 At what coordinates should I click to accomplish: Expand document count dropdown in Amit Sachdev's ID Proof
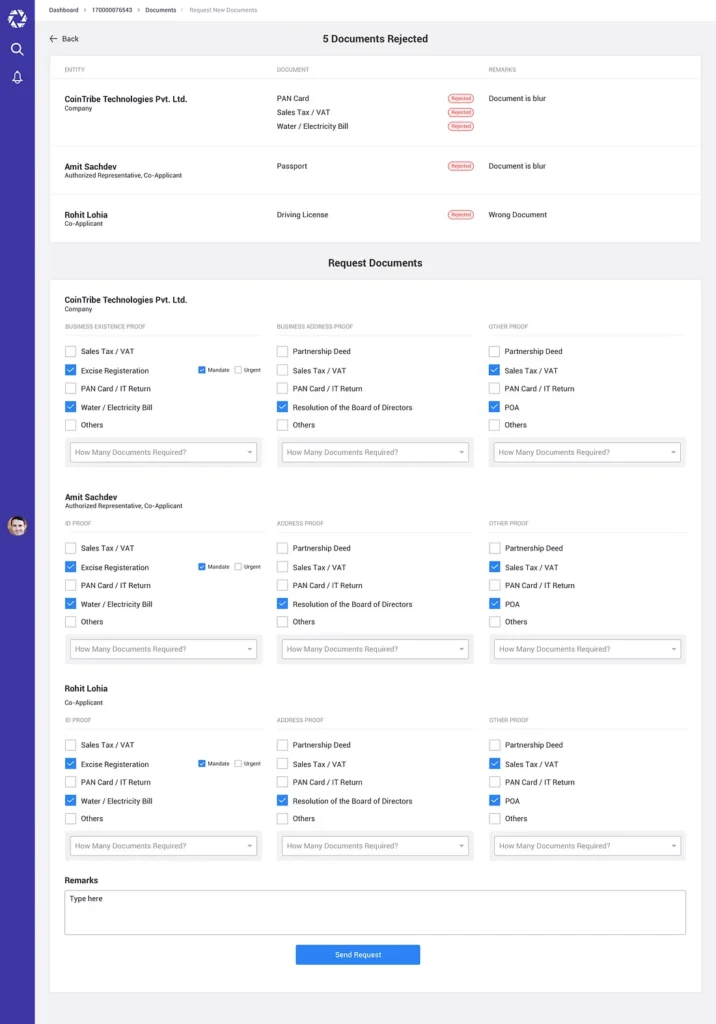click(163, 649)
